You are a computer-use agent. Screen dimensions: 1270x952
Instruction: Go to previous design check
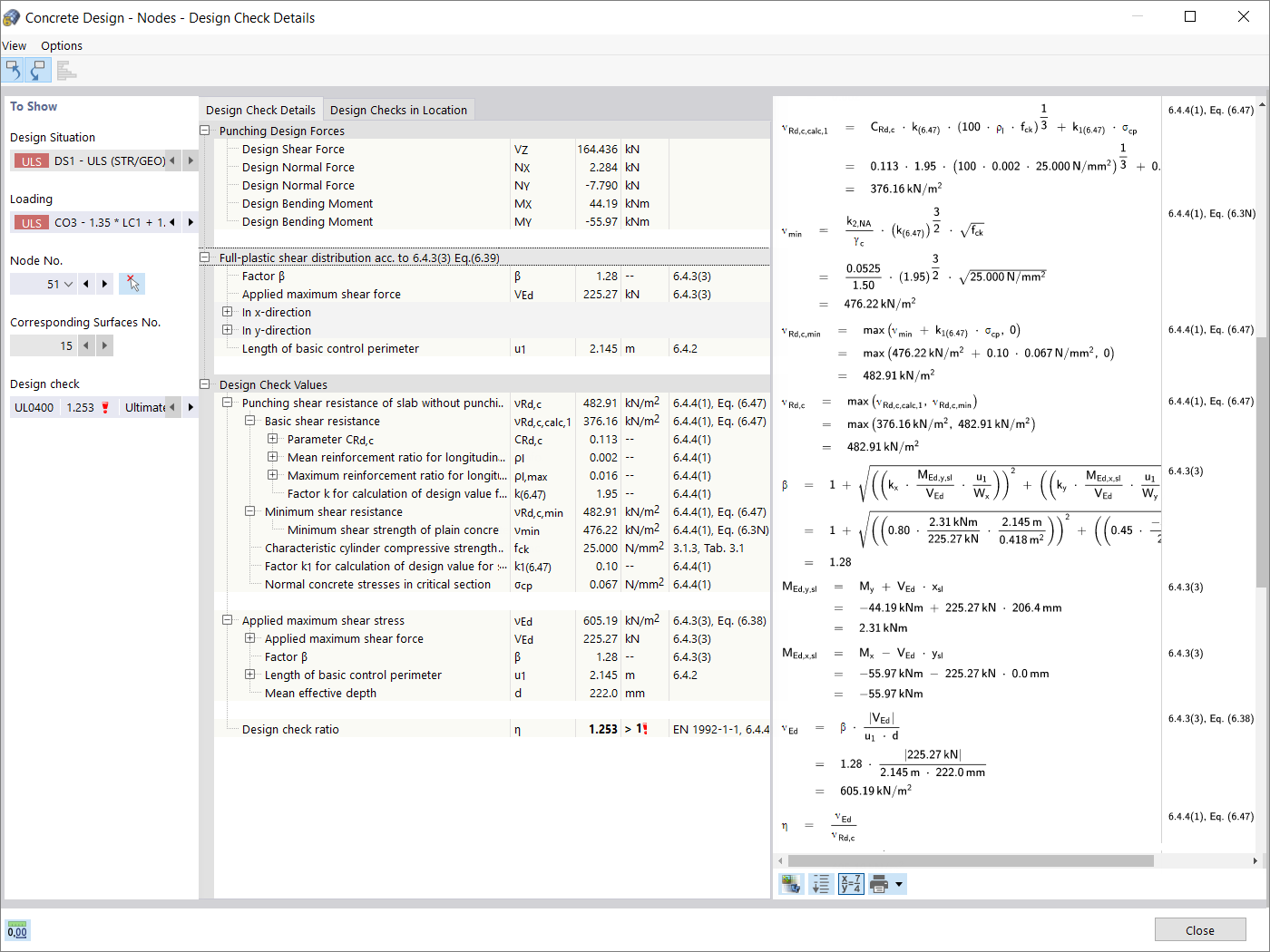[172, 407]
